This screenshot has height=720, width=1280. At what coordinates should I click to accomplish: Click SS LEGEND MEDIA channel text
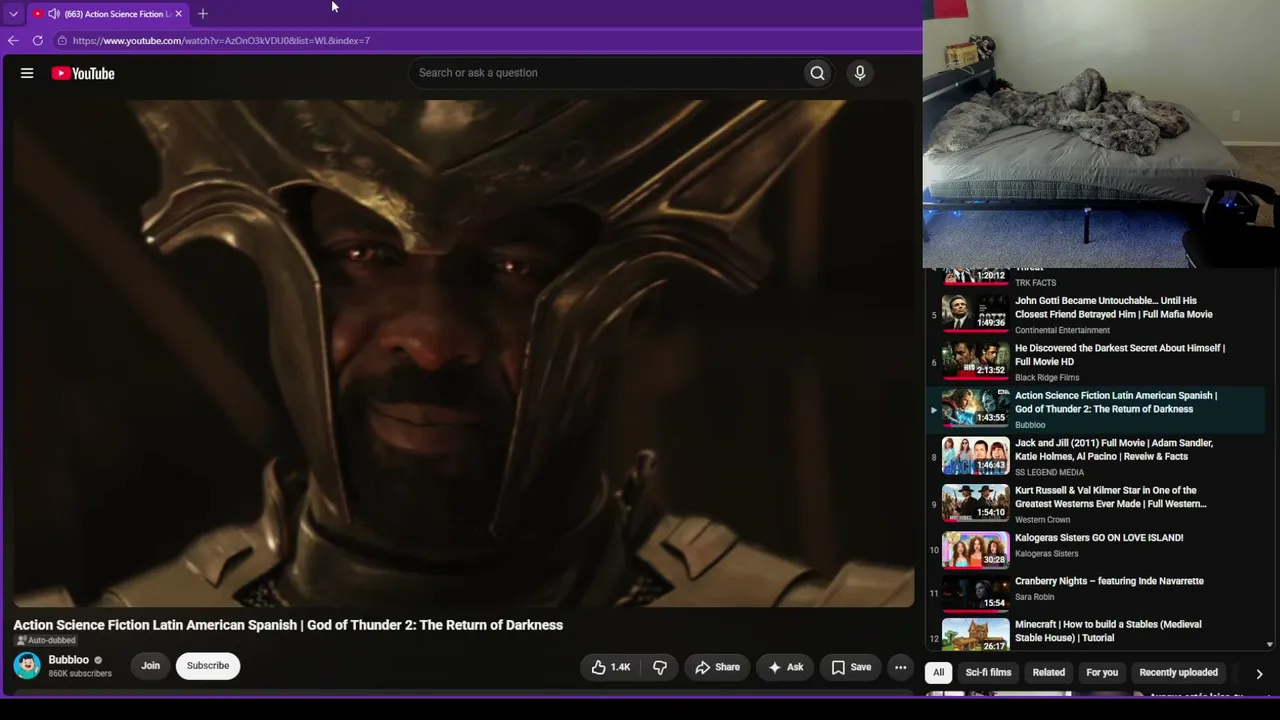(1049, 472)
